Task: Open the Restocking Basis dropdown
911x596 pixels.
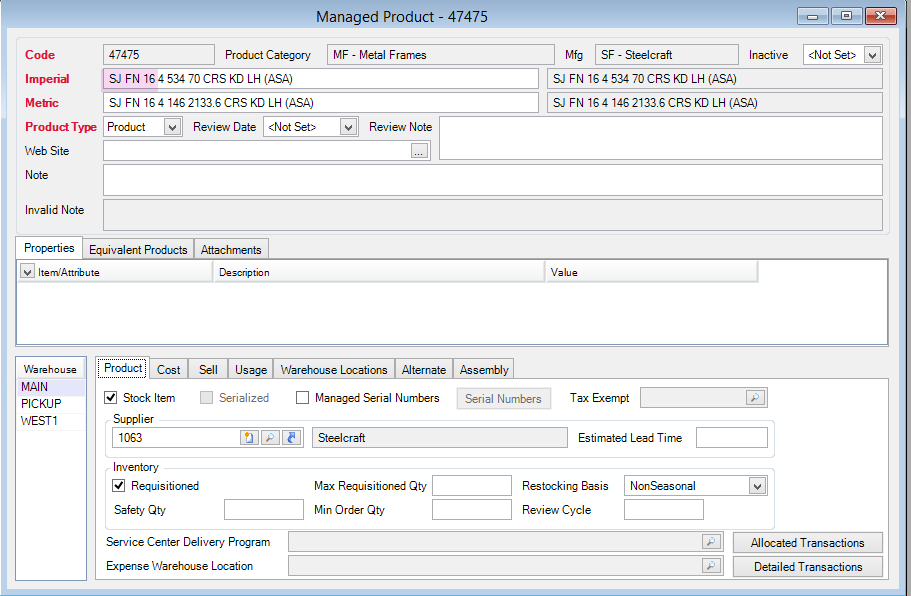Action: (756, 486)
